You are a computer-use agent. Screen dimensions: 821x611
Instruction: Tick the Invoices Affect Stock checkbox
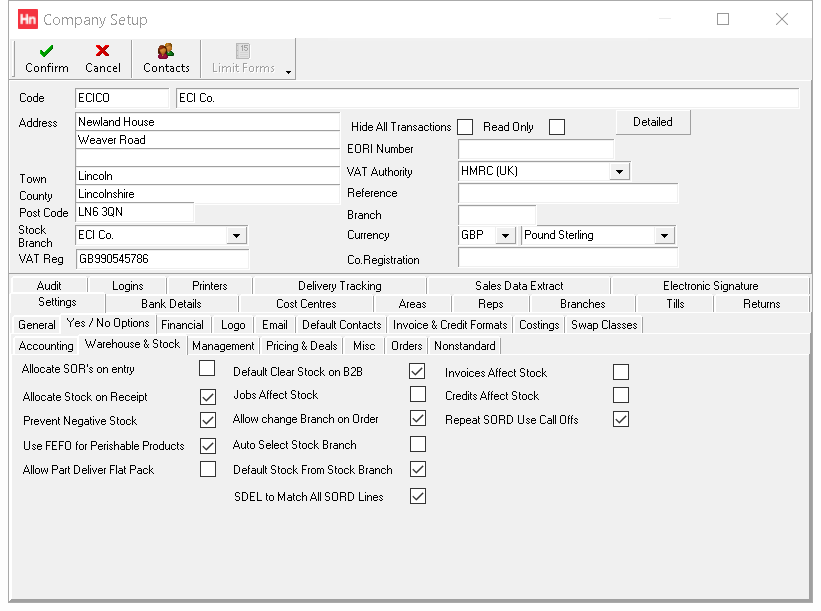coord(621,372)
